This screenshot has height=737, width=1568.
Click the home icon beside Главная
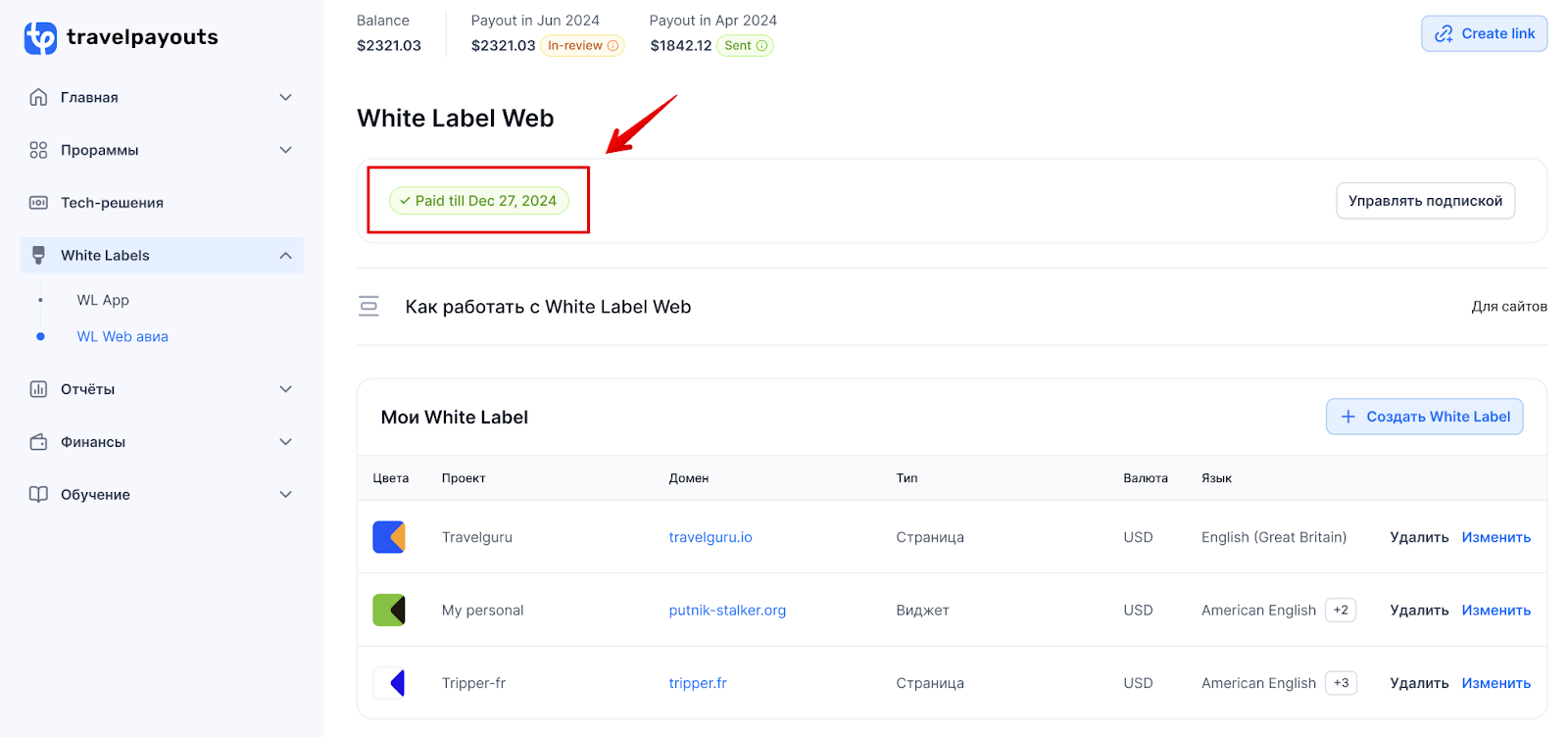[38, 97]
